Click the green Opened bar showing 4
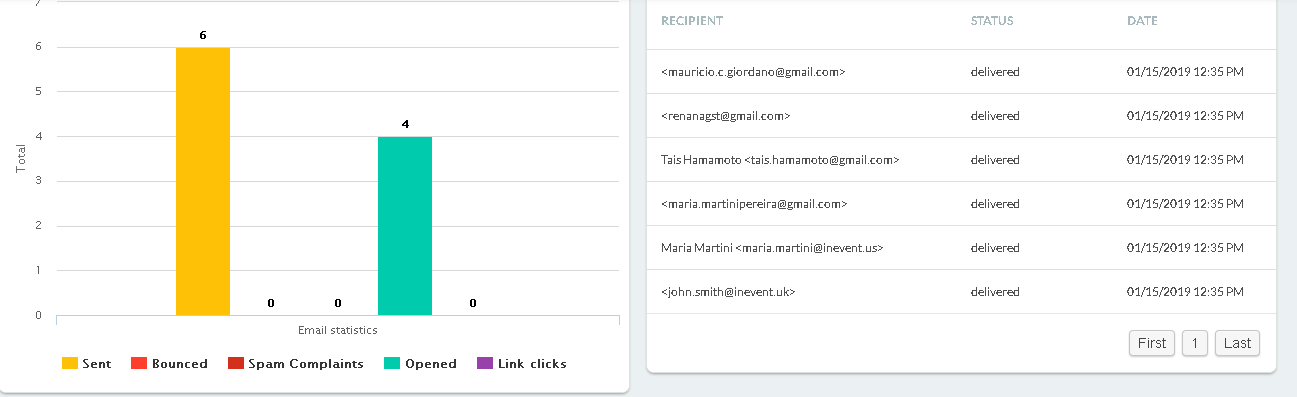The width and height of the screenshot is (1297, 397). pyautogui.click(x=405, y=226)
